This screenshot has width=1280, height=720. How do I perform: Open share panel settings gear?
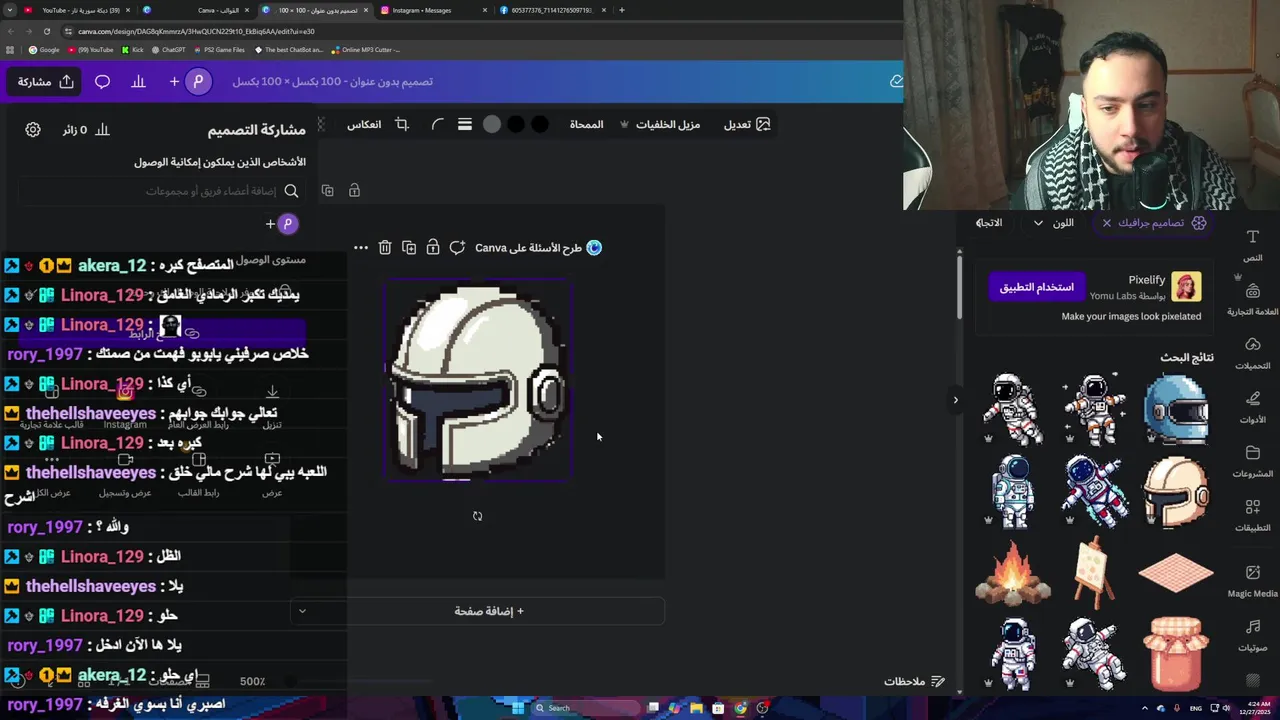click(x=33, y=130)
